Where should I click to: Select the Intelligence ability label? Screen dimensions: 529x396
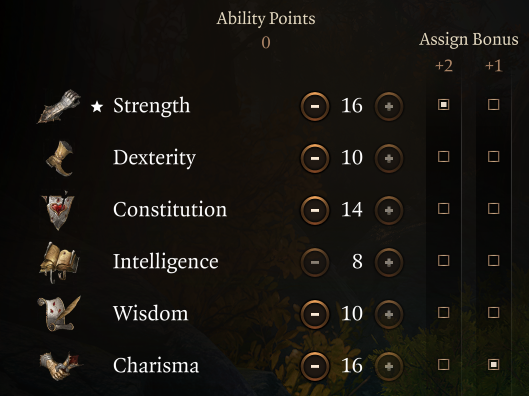[166, 262]
